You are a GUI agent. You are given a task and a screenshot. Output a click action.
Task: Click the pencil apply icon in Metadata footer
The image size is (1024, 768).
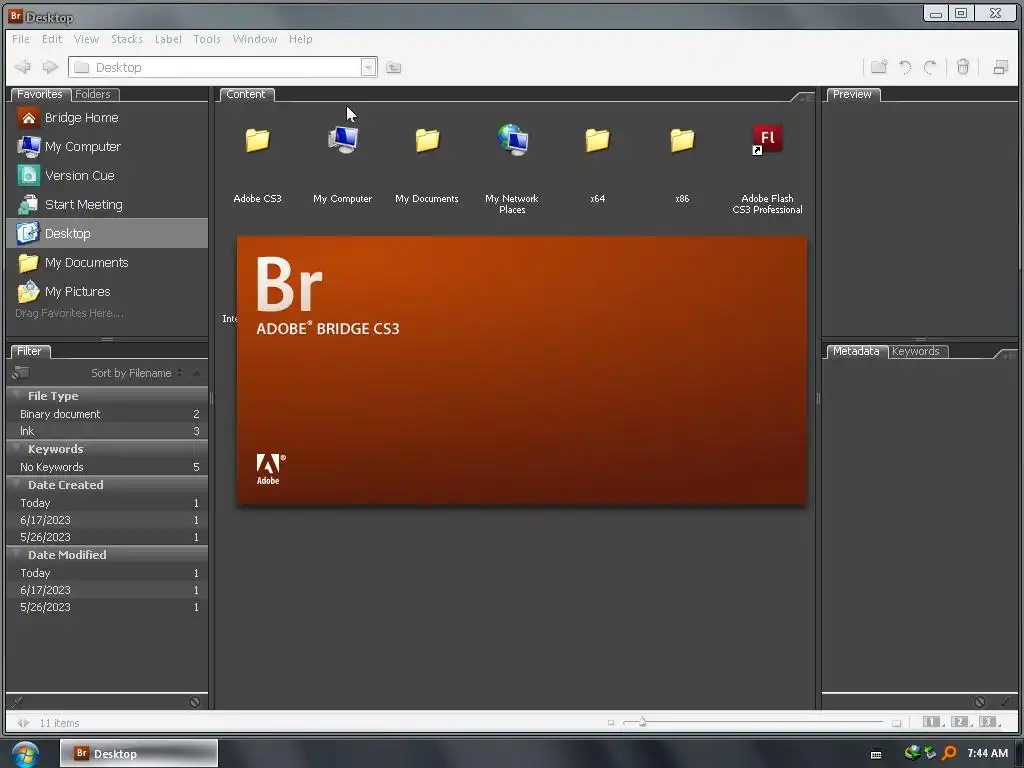click(x=1005, y=702)
